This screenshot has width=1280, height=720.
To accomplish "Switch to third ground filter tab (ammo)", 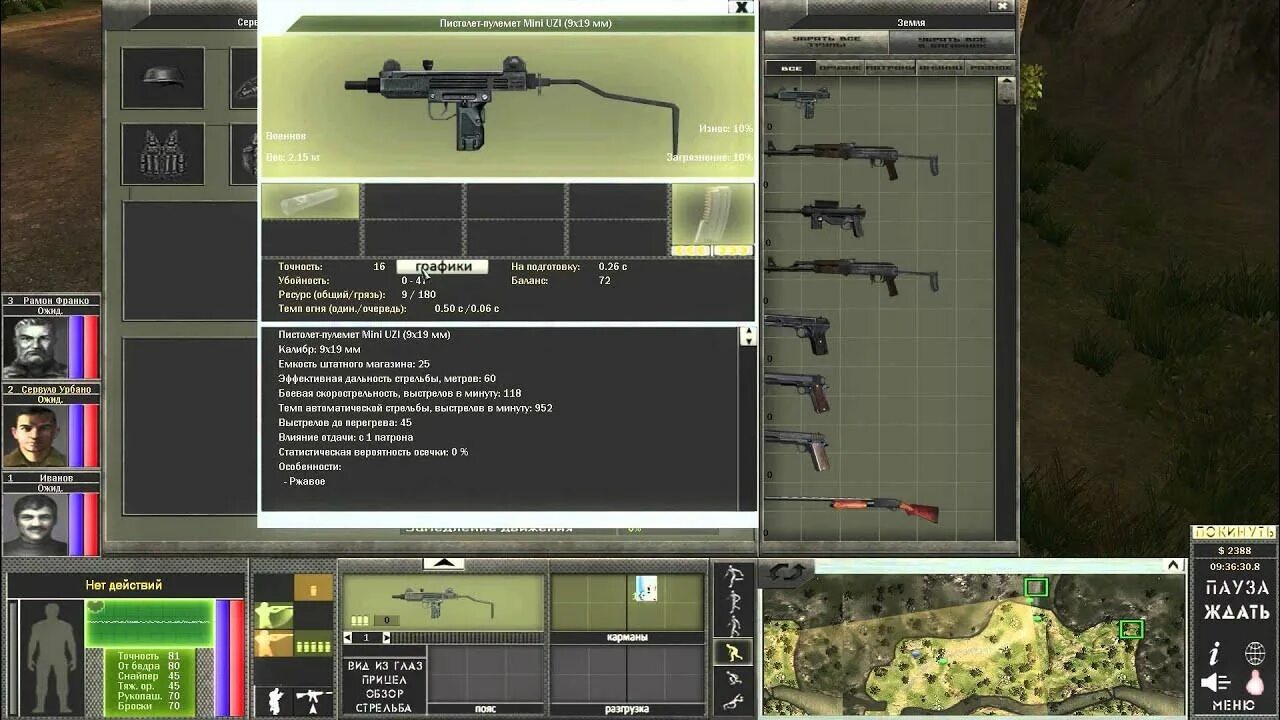I will (x=890, y=68).
